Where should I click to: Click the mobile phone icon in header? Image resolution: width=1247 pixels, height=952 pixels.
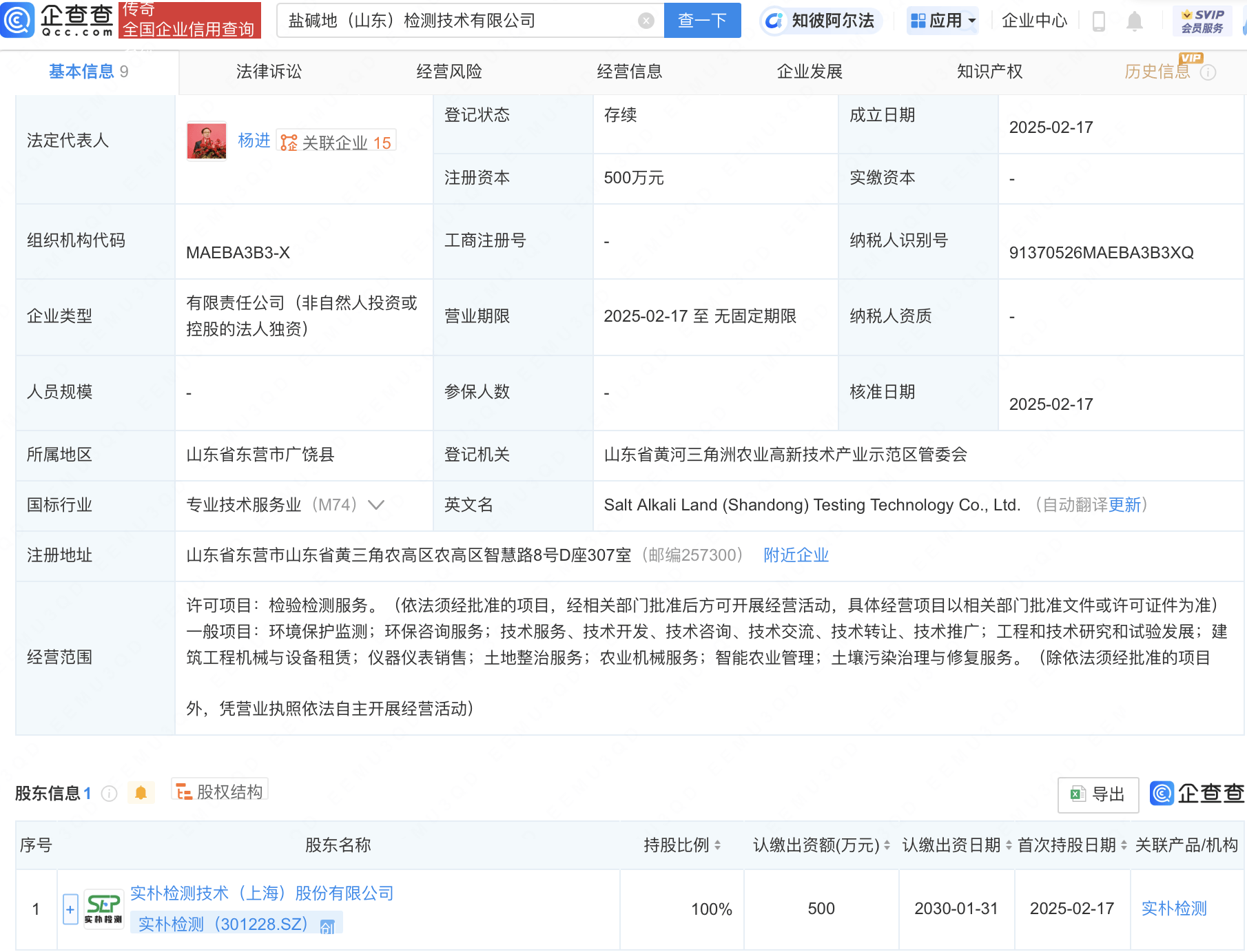(x=1099, y=21)
